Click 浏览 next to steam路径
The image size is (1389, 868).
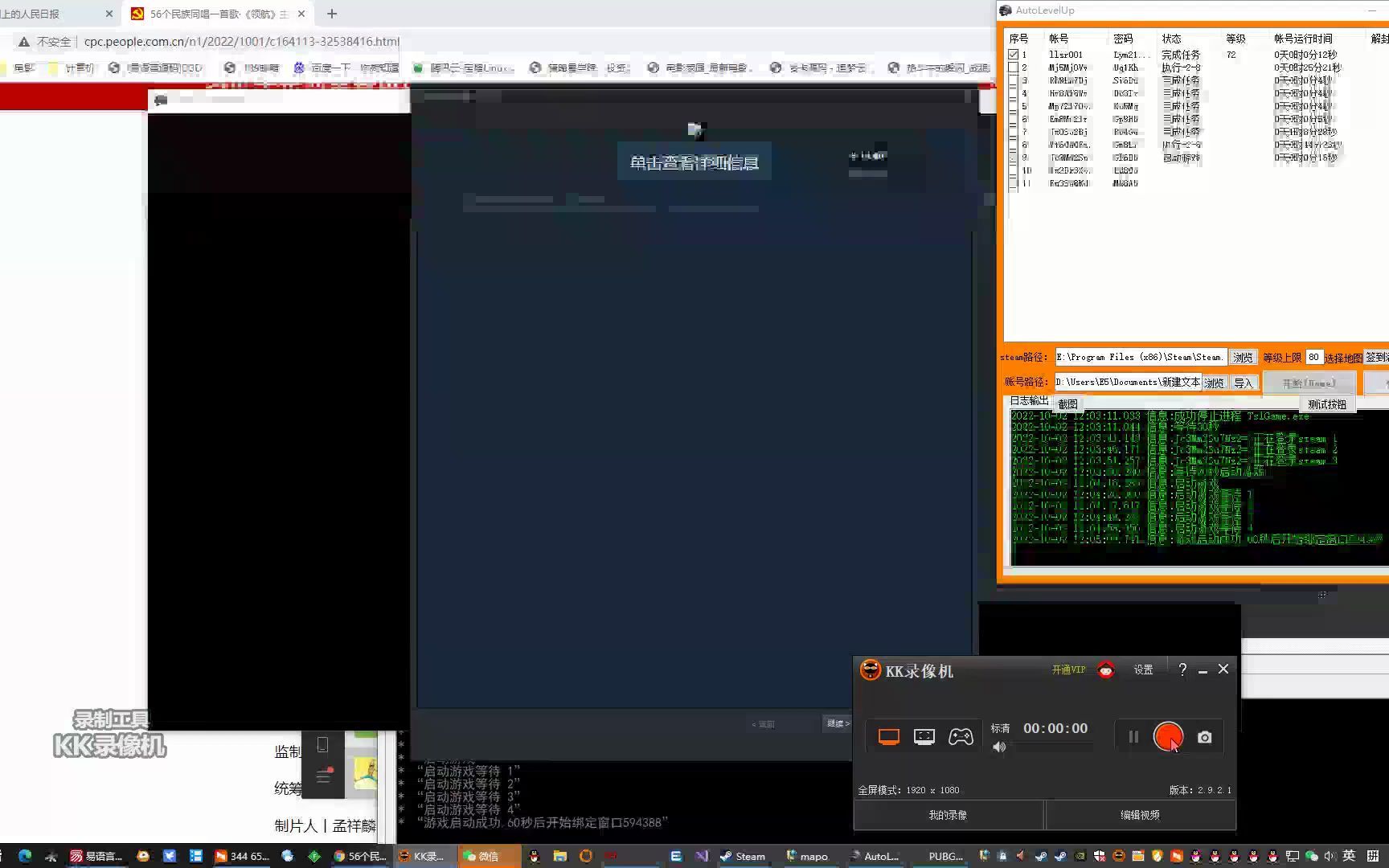[1243, 358]
